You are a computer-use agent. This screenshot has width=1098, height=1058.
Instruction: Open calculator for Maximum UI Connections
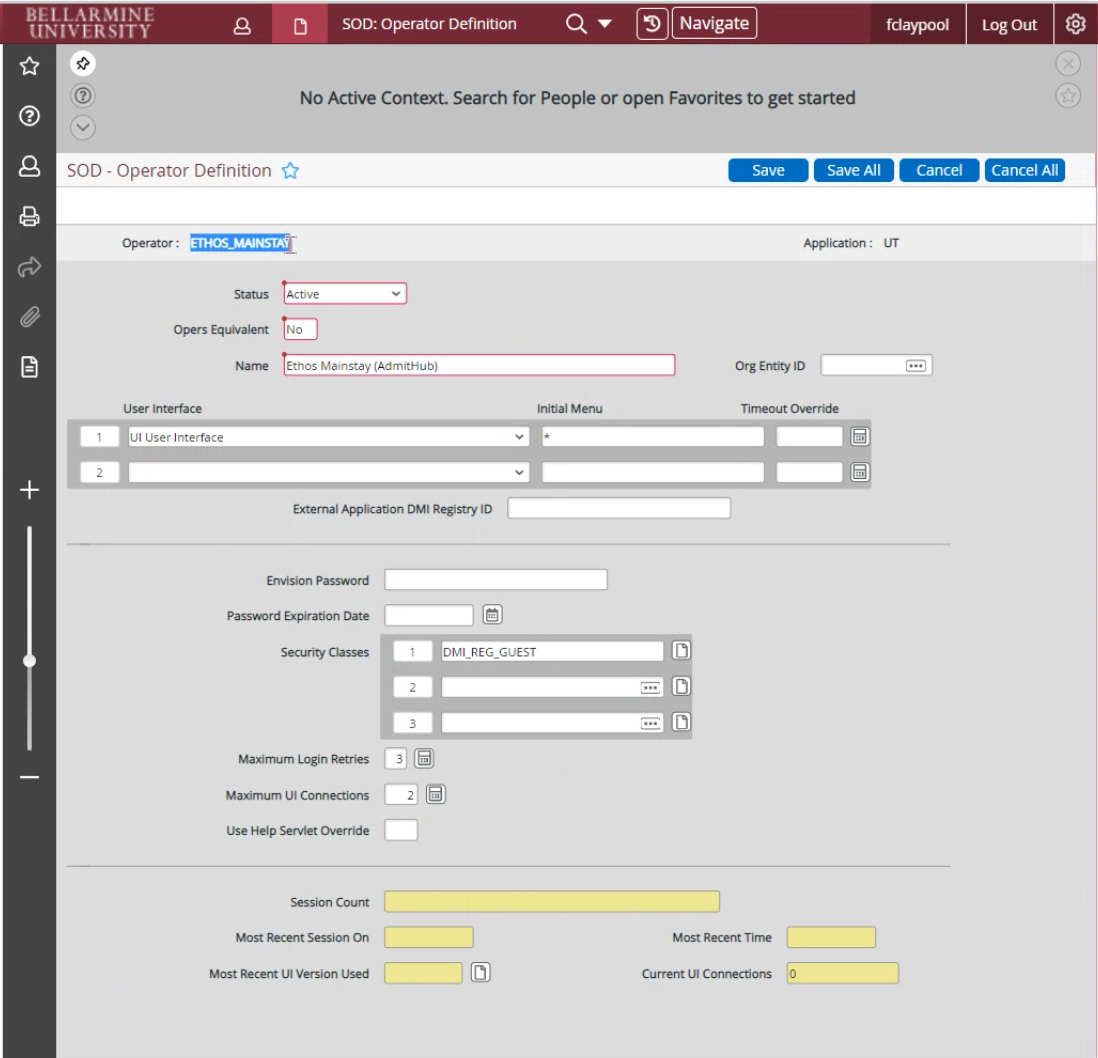pyautogui.click(x=436, y=795)
